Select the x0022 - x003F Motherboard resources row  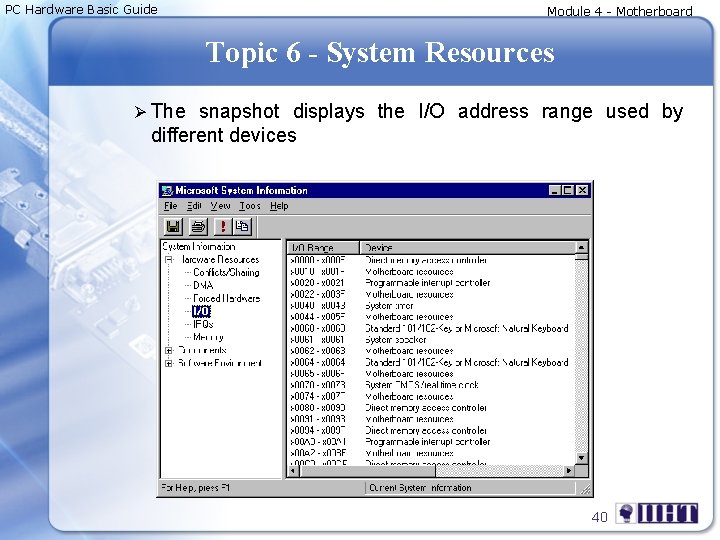431,294
